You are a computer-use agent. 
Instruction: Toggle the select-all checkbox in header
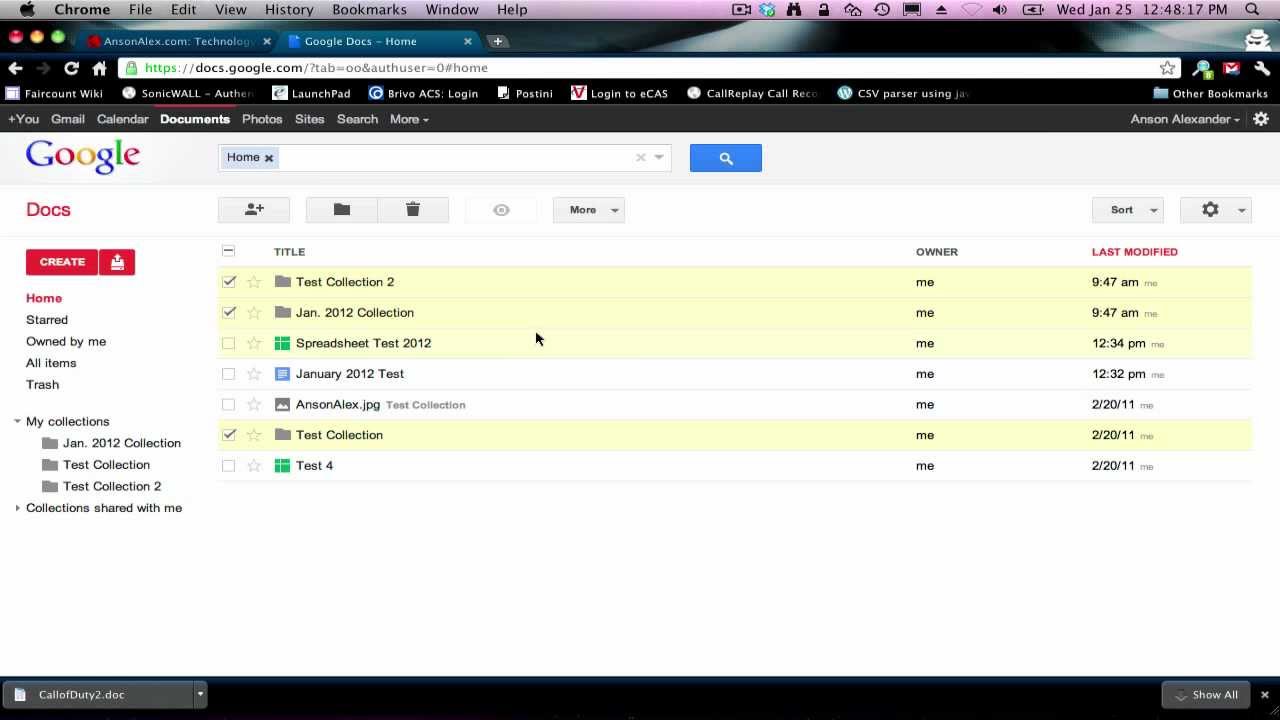tap(229, 251)
